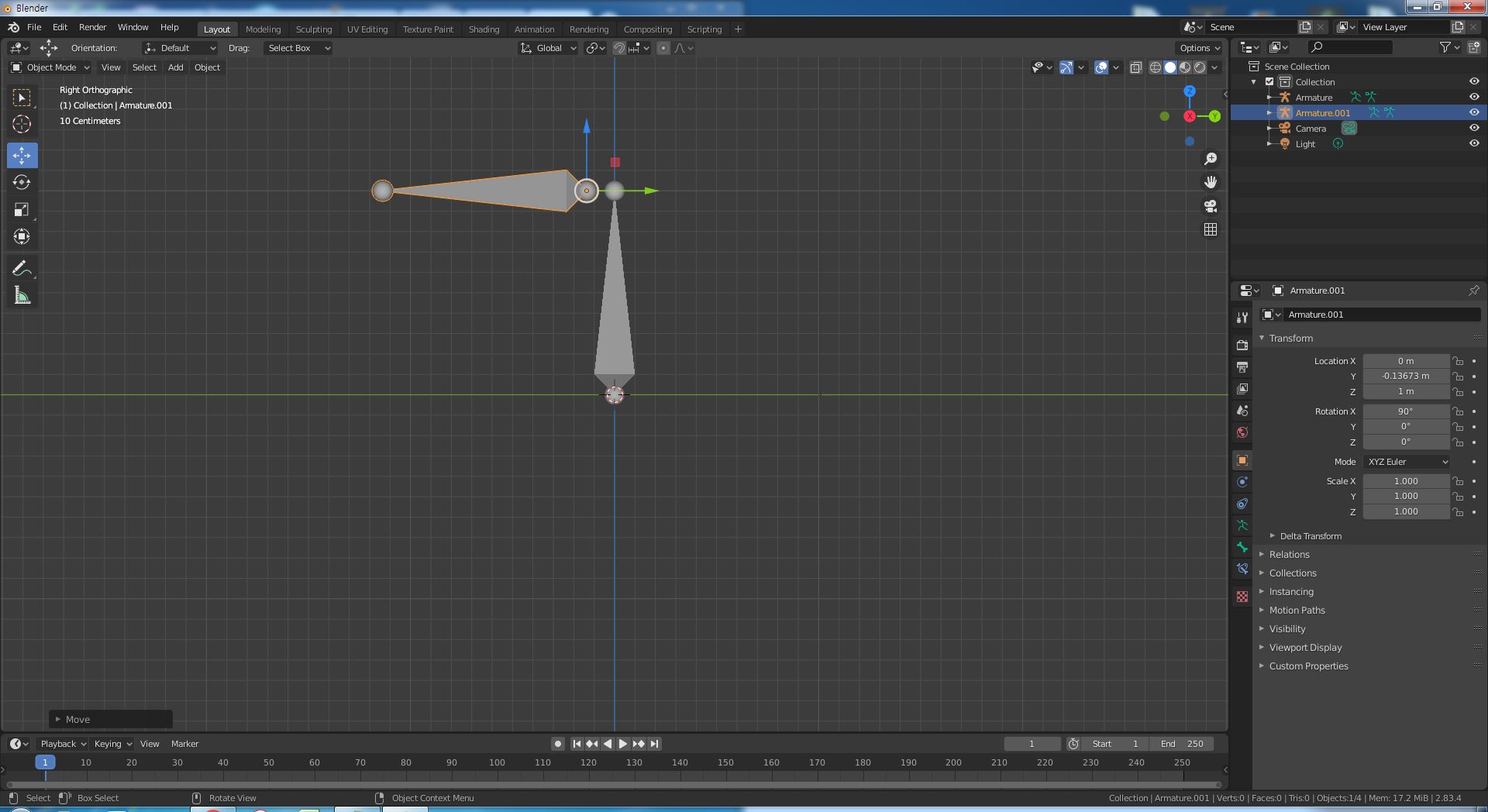The image size is (1488, 812).
Task: Open the Global transform orientation dropdown
Action: click(548, 48)
